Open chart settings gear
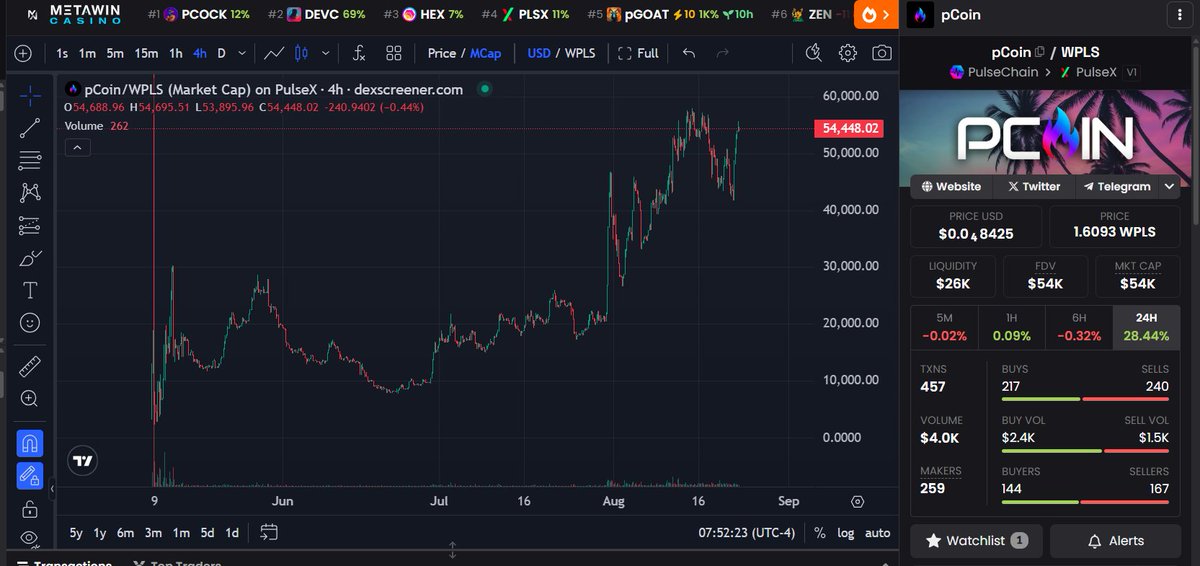The height and width of the screenshot is (566, 1200). (848, 53)
